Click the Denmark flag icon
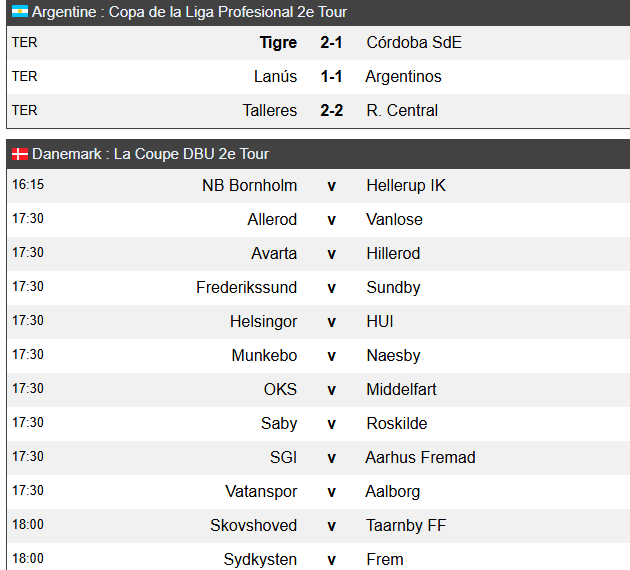 20,154
